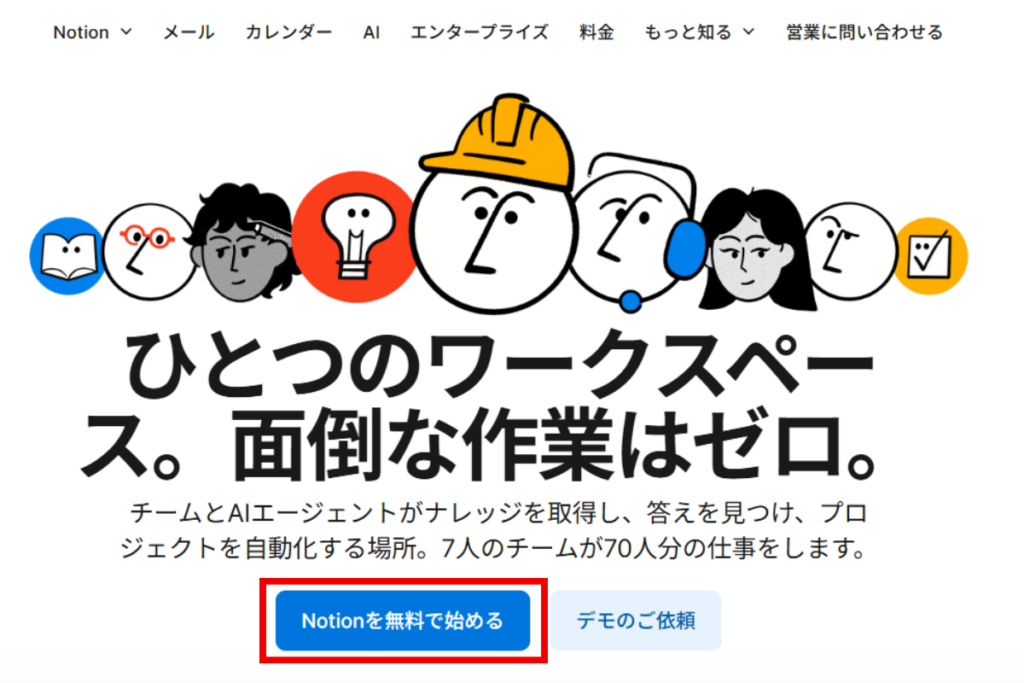The height and width of the screenshot is (683, 1024).
Task: Expand the Notion dropdown menu
Action: pos(93,32)
